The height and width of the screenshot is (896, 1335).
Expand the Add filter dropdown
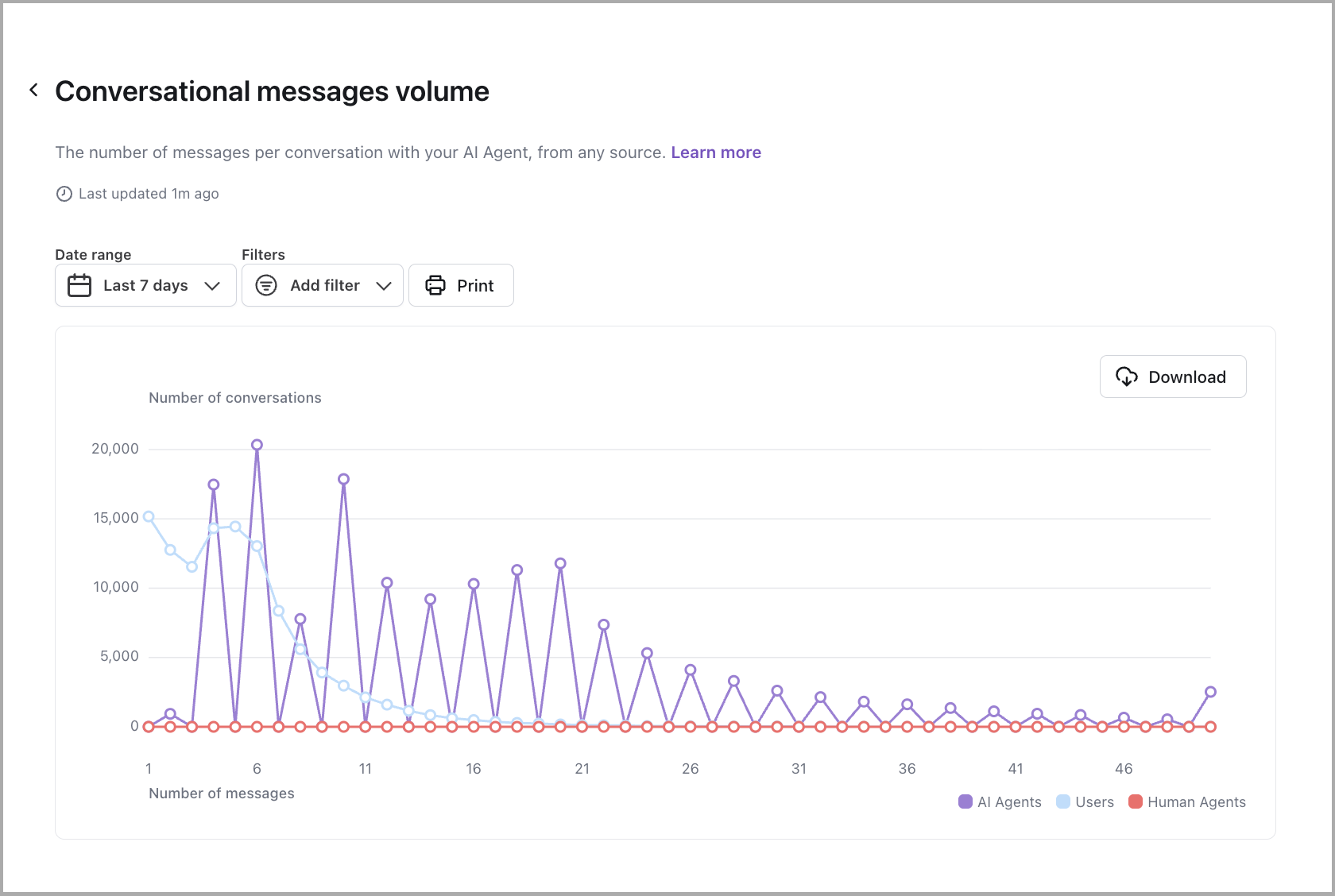coord(324,285)
